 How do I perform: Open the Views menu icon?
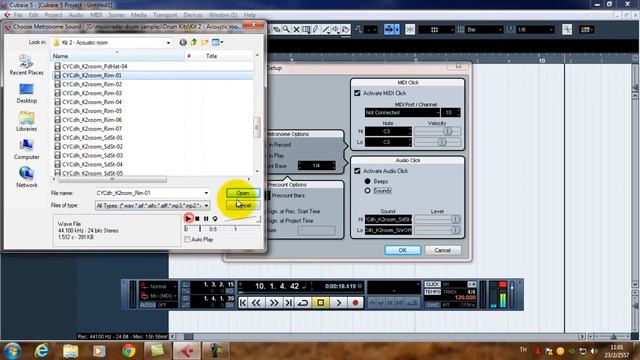pos(217,42)
